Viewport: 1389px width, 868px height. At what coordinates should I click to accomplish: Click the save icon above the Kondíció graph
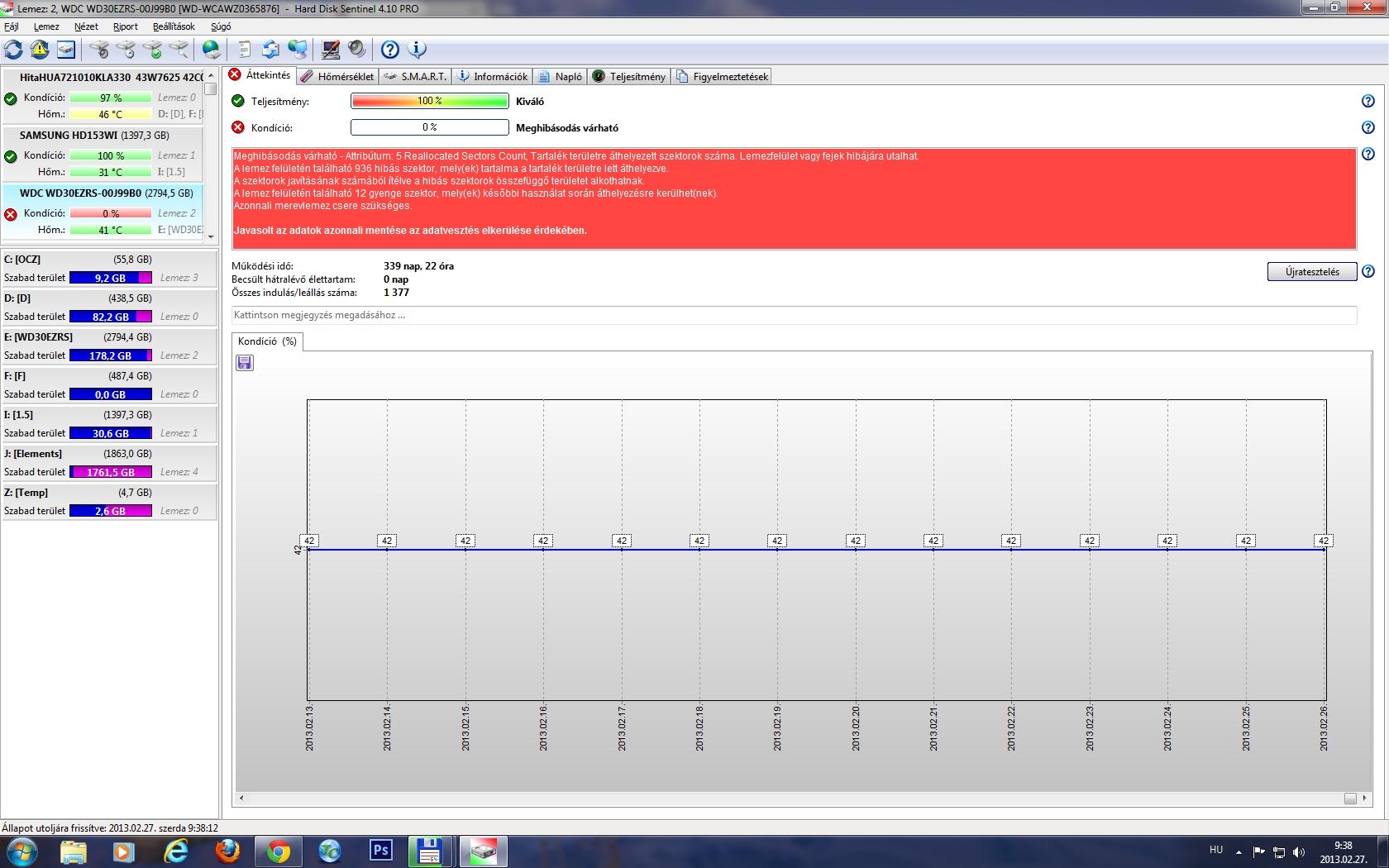245,363
